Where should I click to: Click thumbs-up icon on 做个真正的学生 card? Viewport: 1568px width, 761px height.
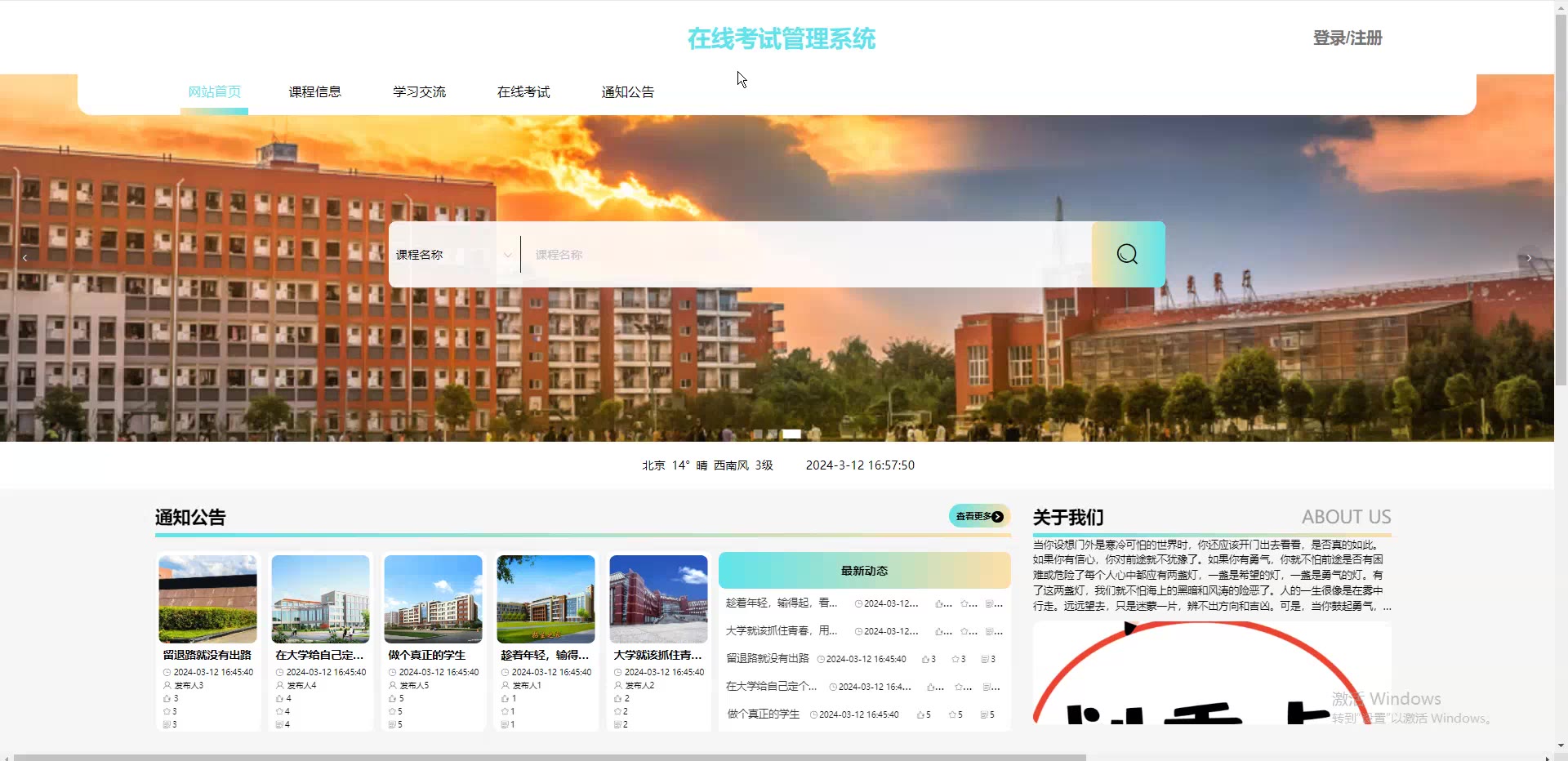tap(392, 699)
